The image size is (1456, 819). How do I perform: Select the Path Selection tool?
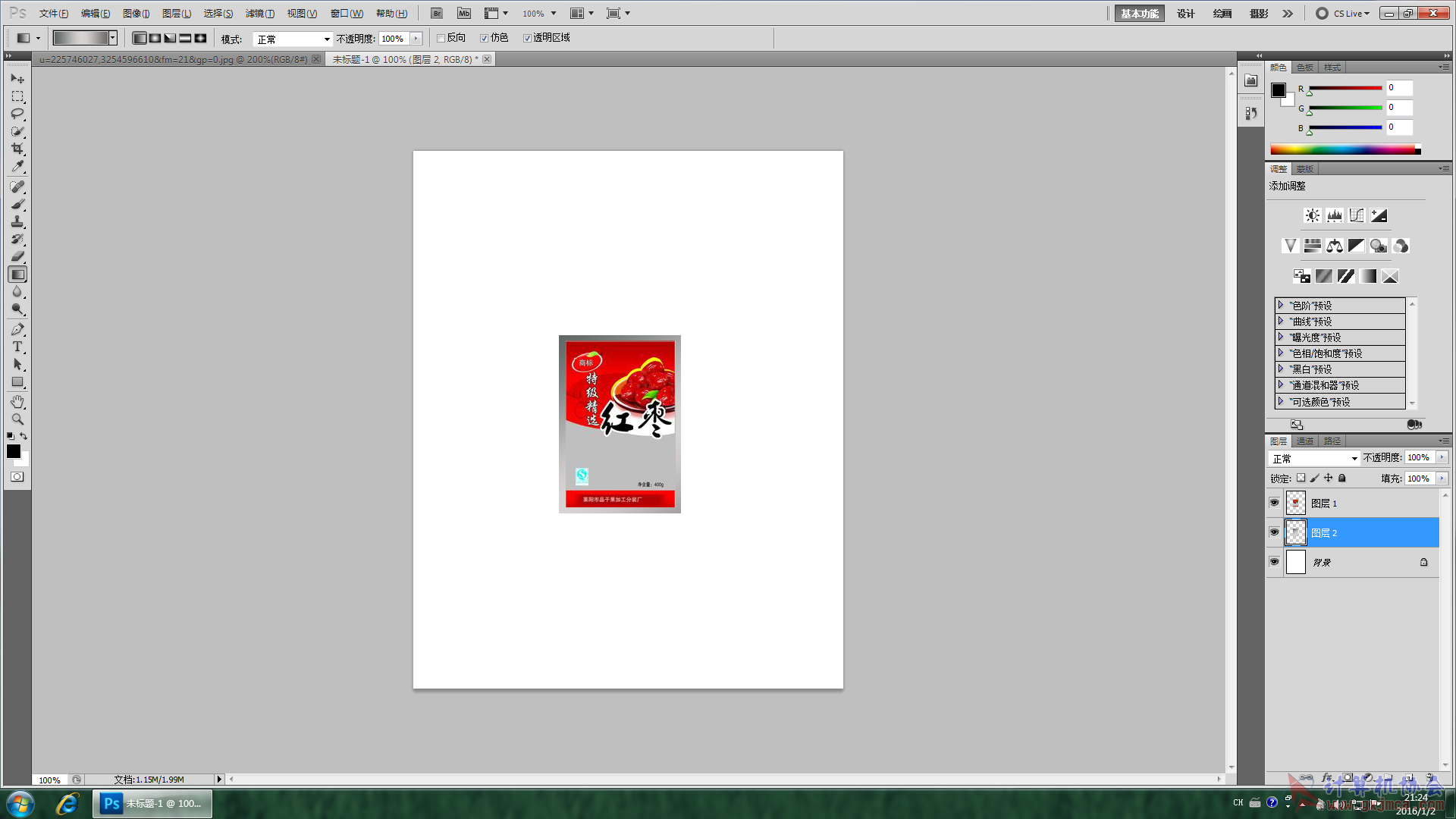point(17,364)
